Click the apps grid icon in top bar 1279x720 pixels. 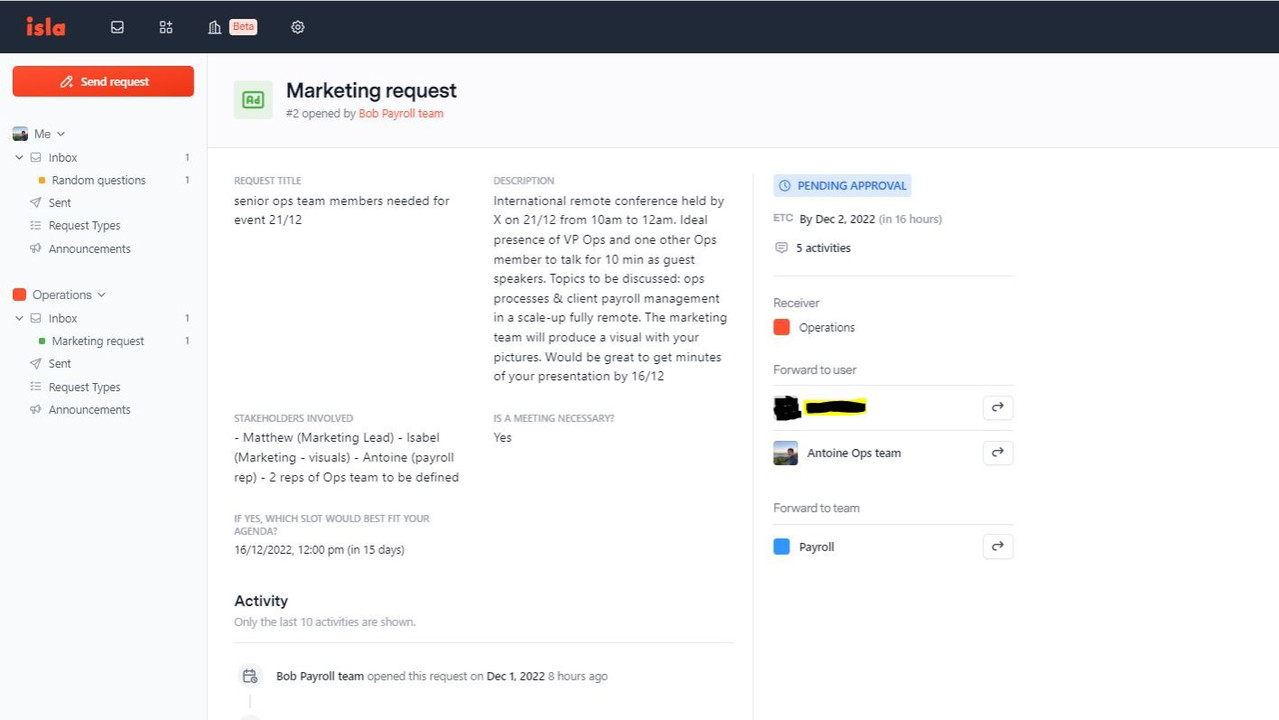(x=166, y=27)
